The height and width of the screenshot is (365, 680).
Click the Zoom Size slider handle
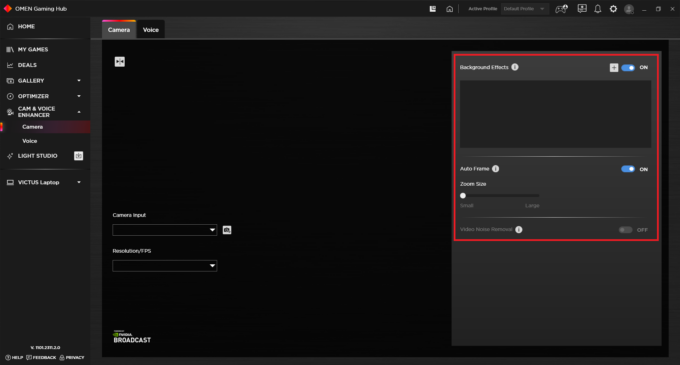pyautogui.click(x=463, y=196)
